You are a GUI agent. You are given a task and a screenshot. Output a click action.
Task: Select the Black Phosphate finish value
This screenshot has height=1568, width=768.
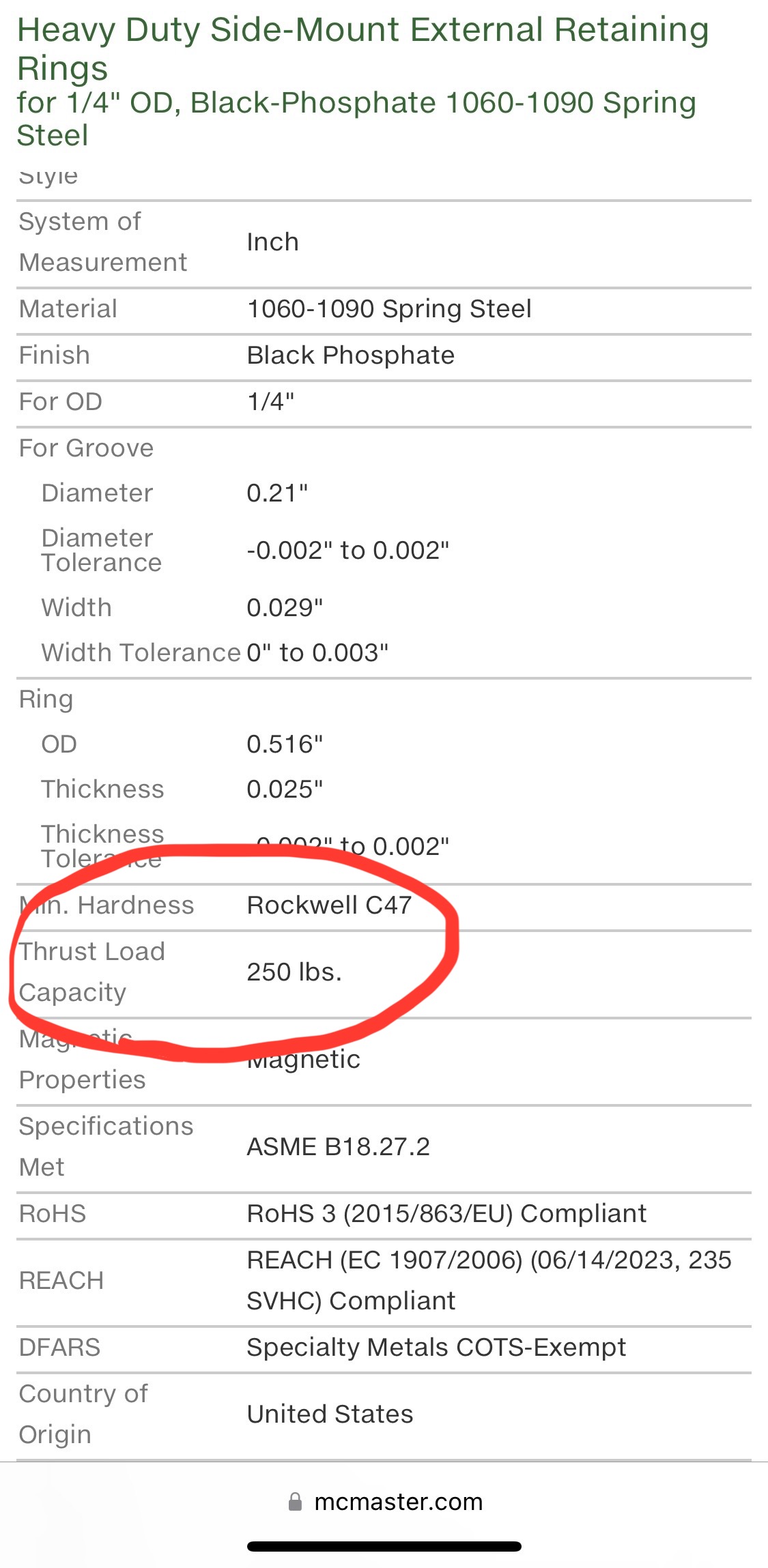350,355
